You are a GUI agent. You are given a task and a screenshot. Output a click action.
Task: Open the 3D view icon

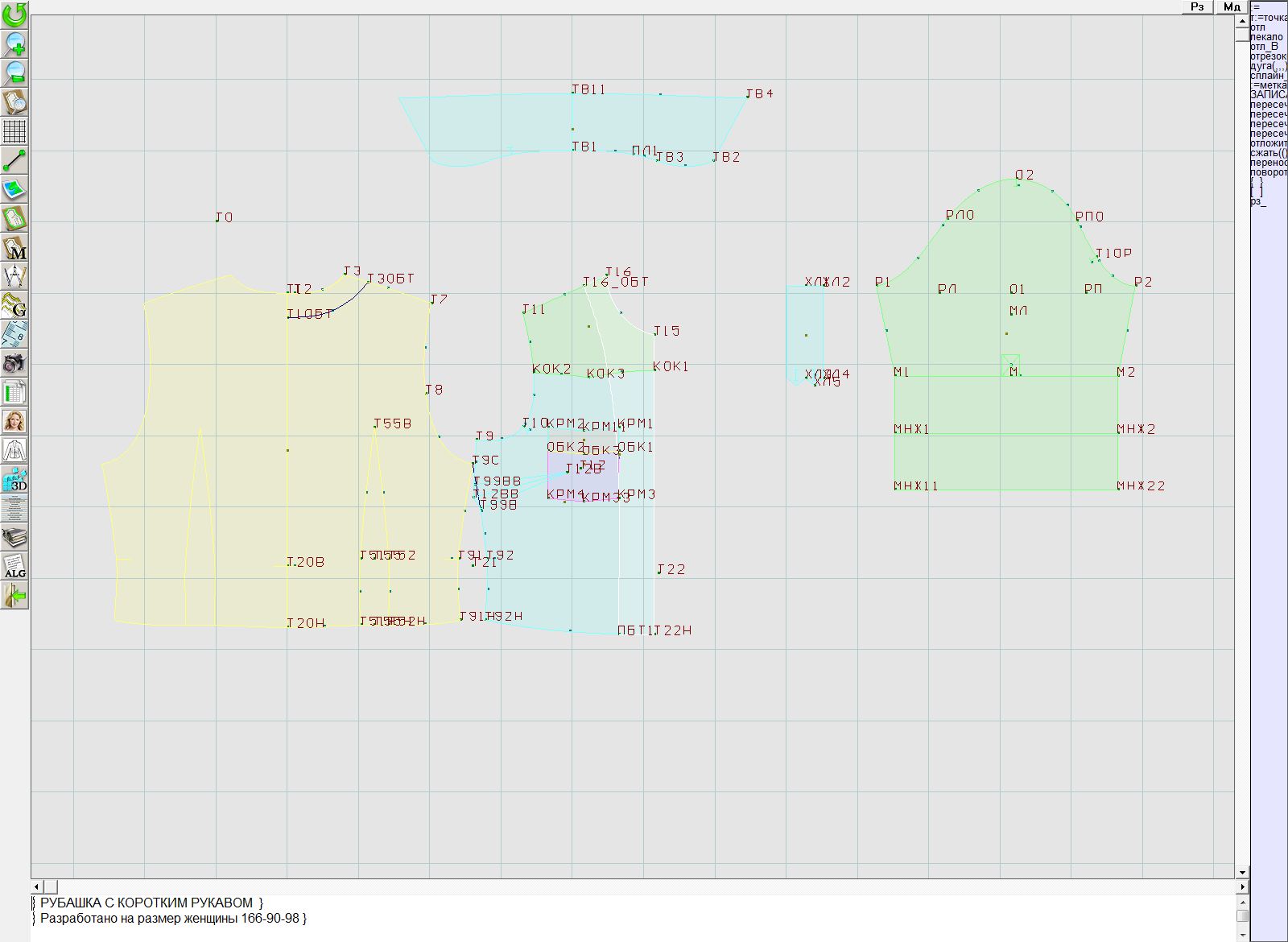14,479
